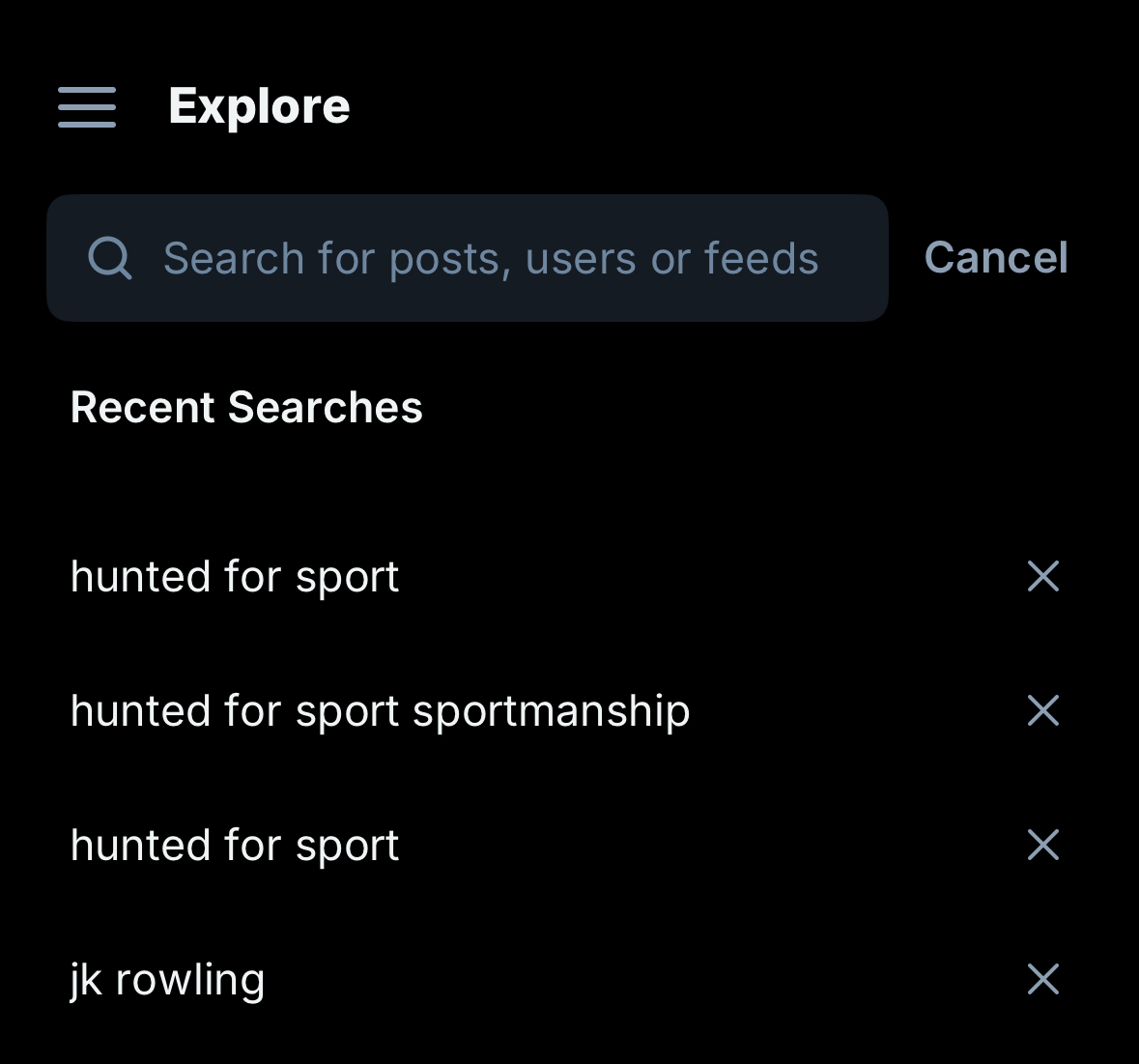
Task: Dismiss the search view with Cancel
Action: click(996, 258)
